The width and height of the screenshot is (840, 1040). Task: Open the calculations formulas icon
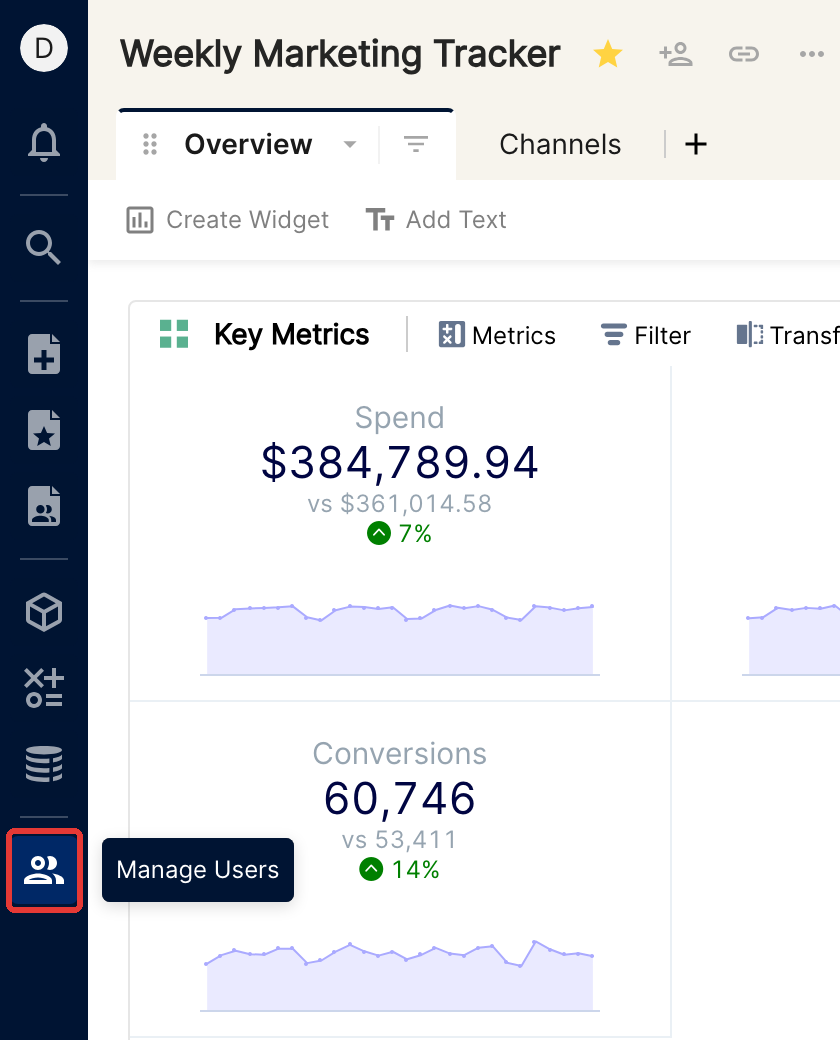pyautogui.click(x=44, y=688)
